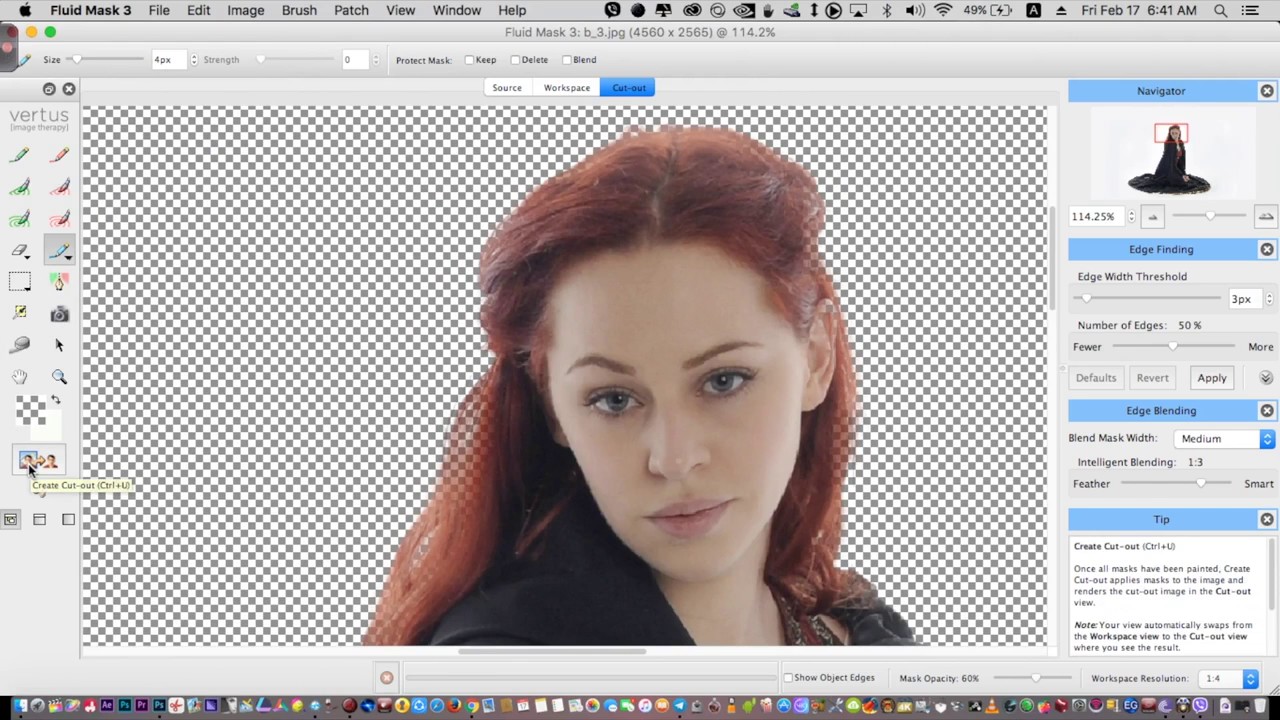Select the red Delete Global brush
The height and width of the screenshot is (720, 1280).
pyautogui.click(x=59, y=219)
